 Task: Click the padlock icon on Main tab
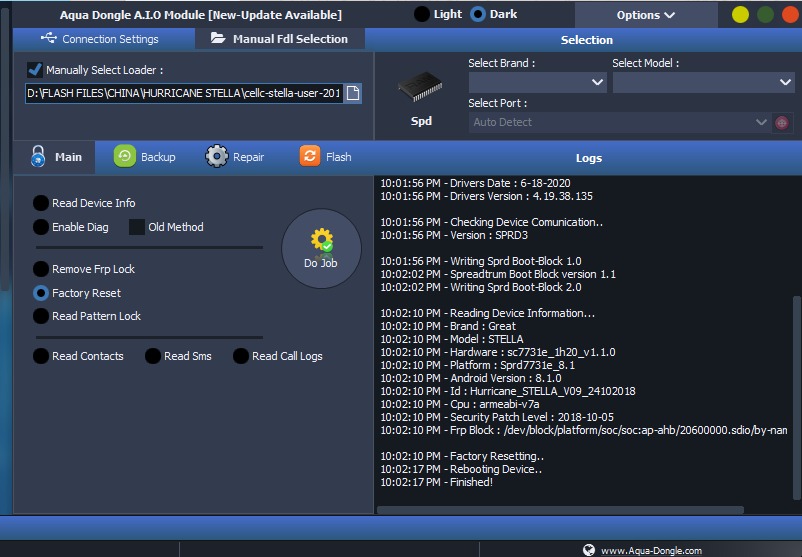coord(38,157)
